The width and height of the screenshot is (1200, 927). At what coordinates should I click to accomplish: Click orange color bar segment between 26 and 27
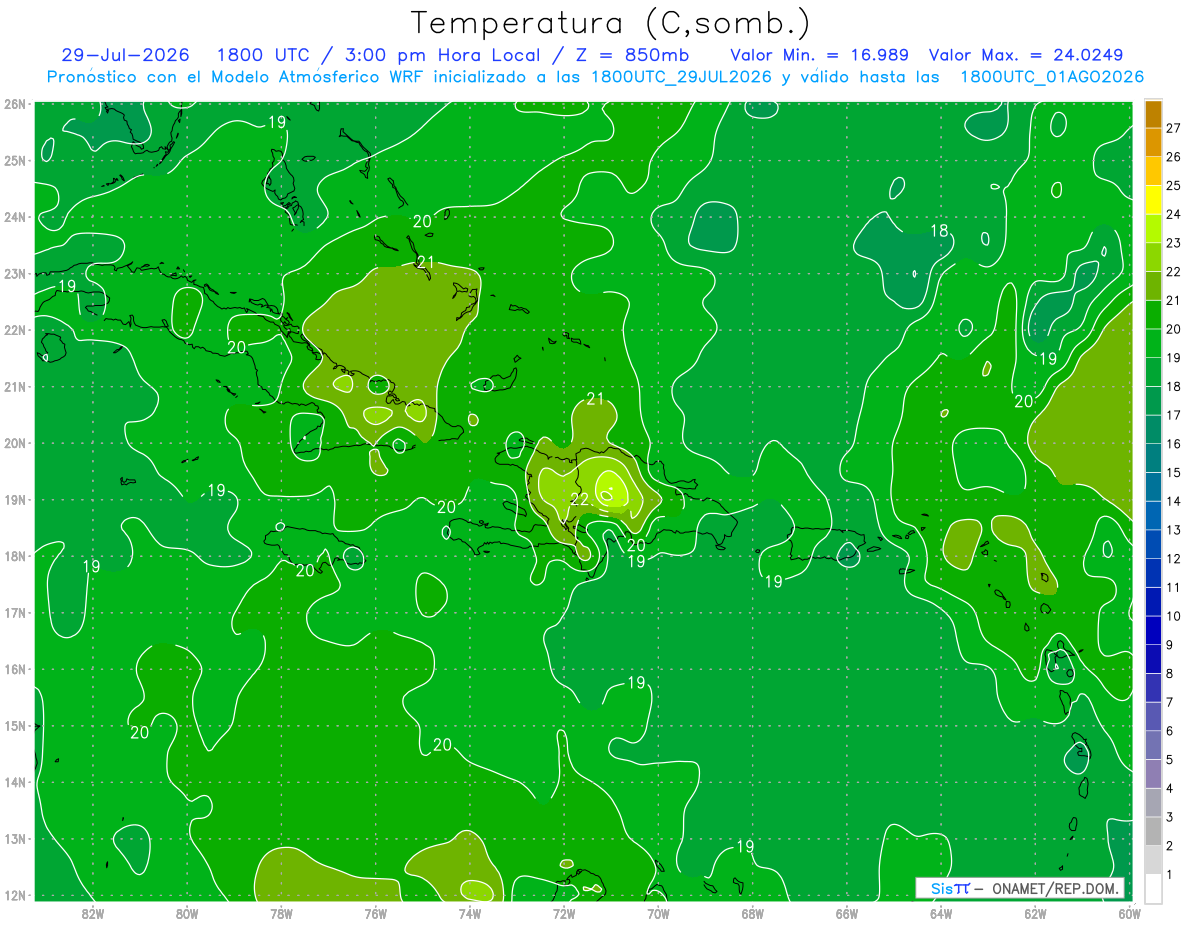click(x=1153, y=142)
